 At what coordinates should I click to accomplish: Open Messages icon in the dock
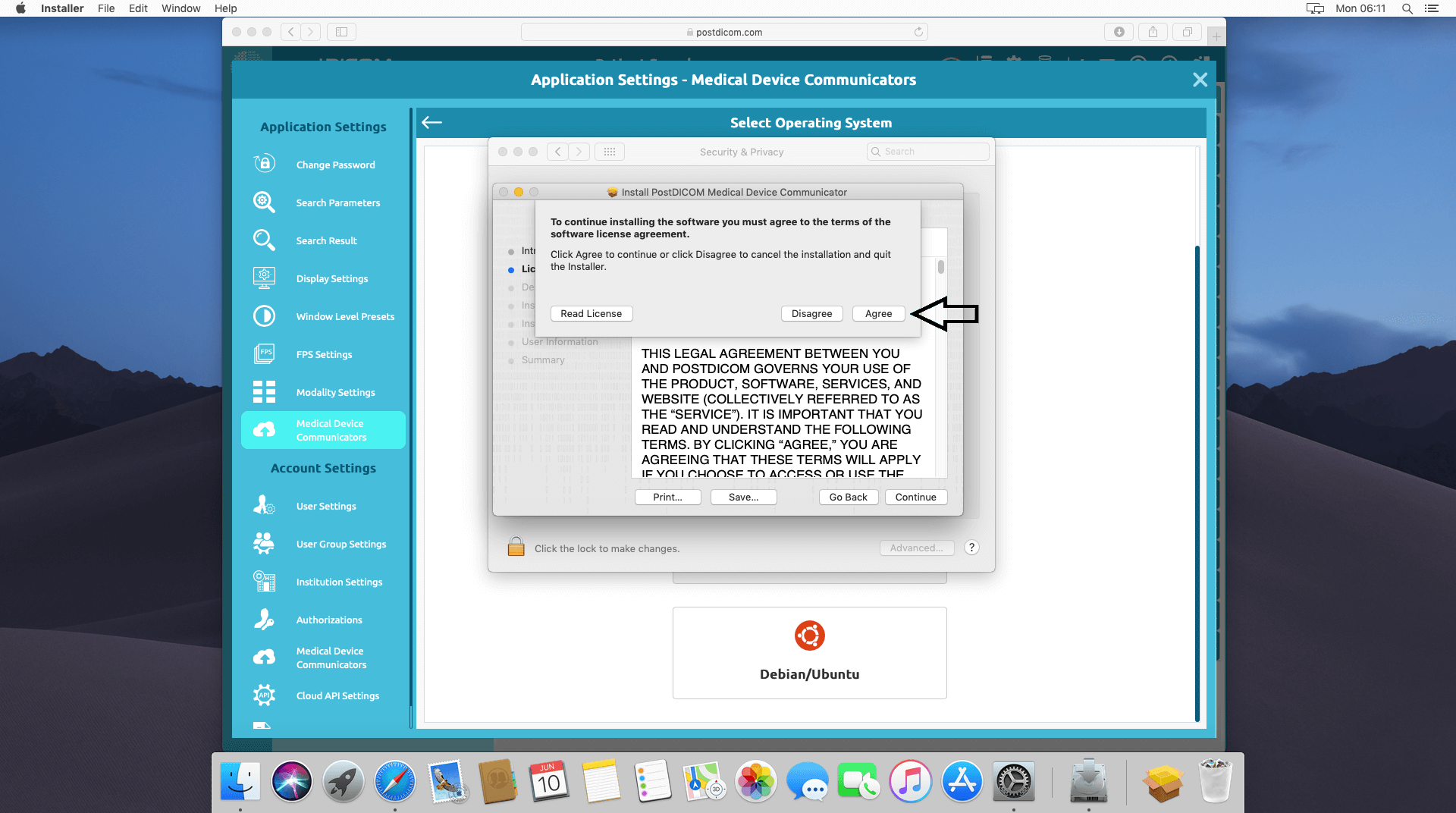[x=807, y=782]
